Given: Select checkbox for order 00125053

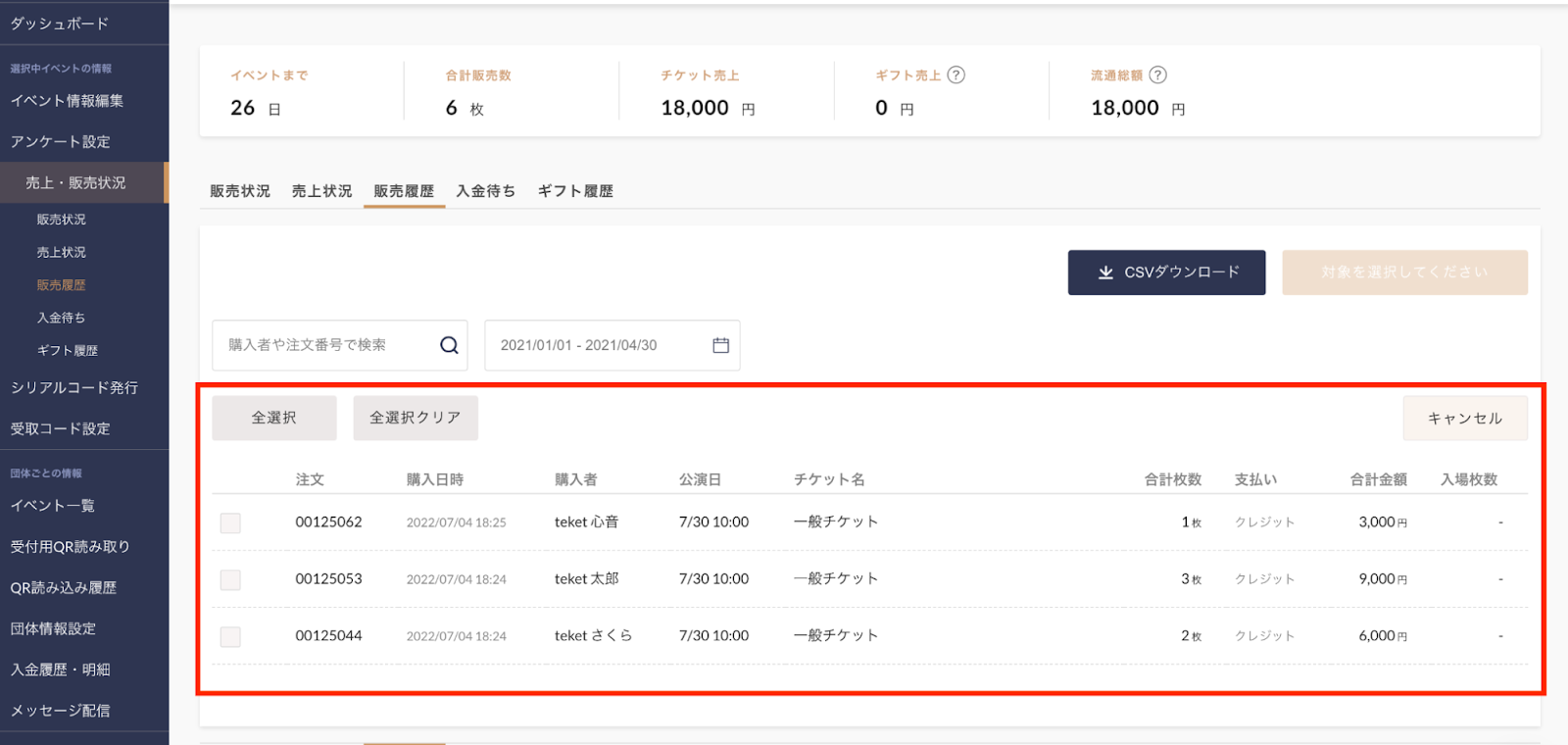Looking at the screenshot, I should [230, 580].
